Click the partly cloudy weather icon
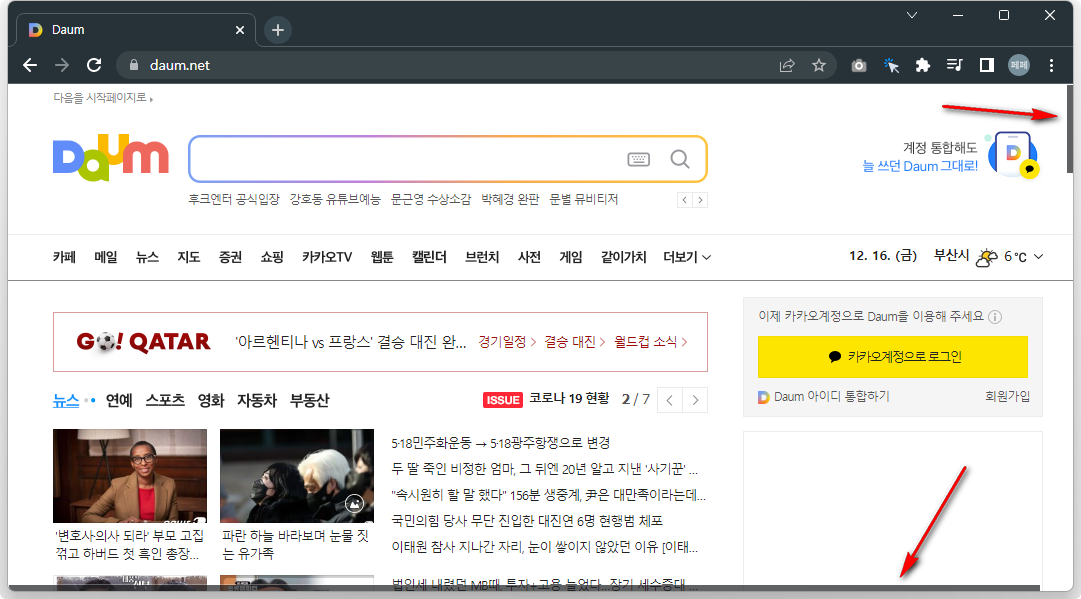 tap(987, 257)
